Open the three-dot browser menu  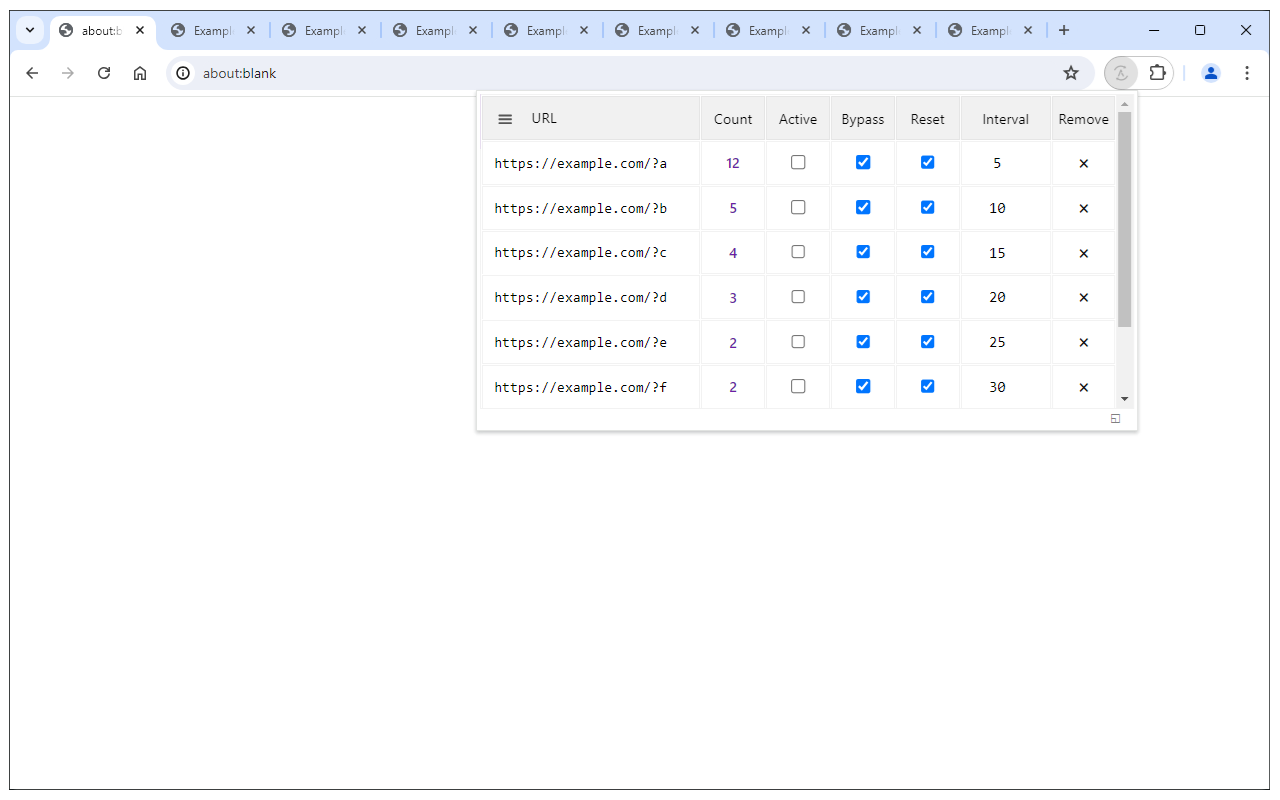click(x=1247, y=73)
